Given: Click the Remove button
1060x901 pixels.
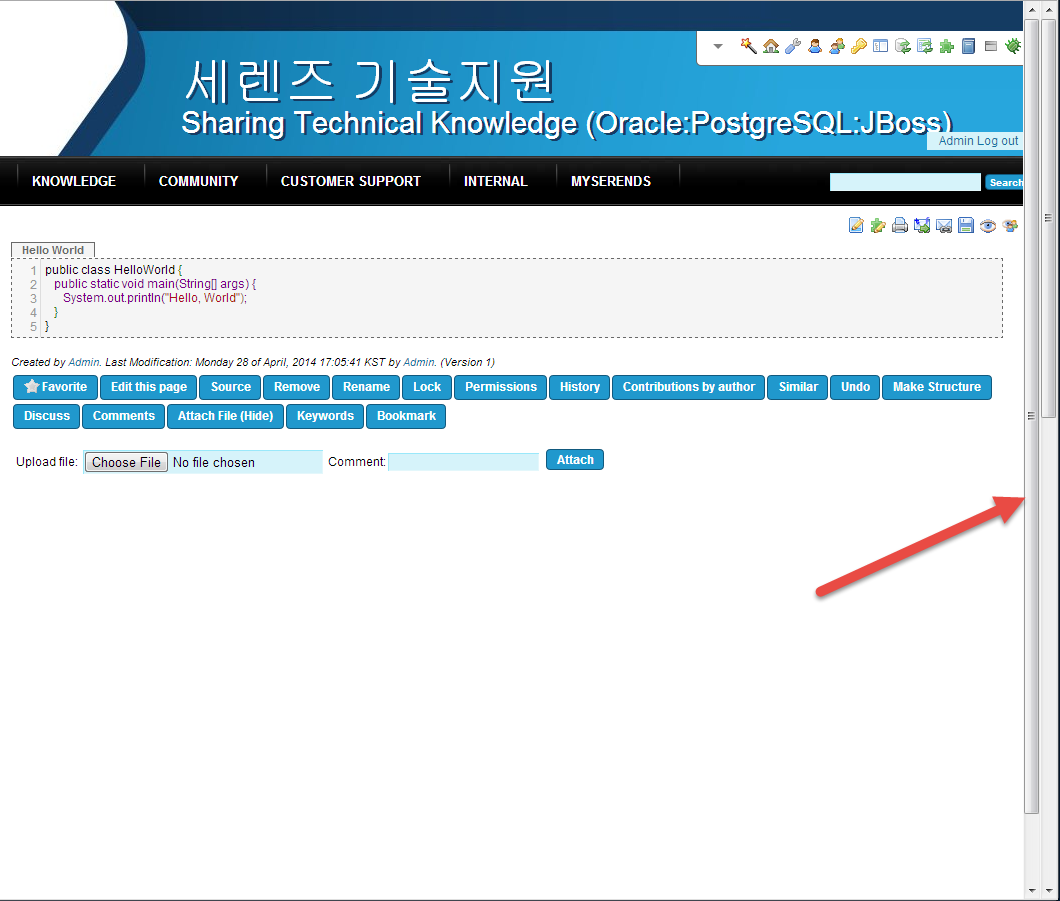Looking at the screenshot, I should coord(297,387).
